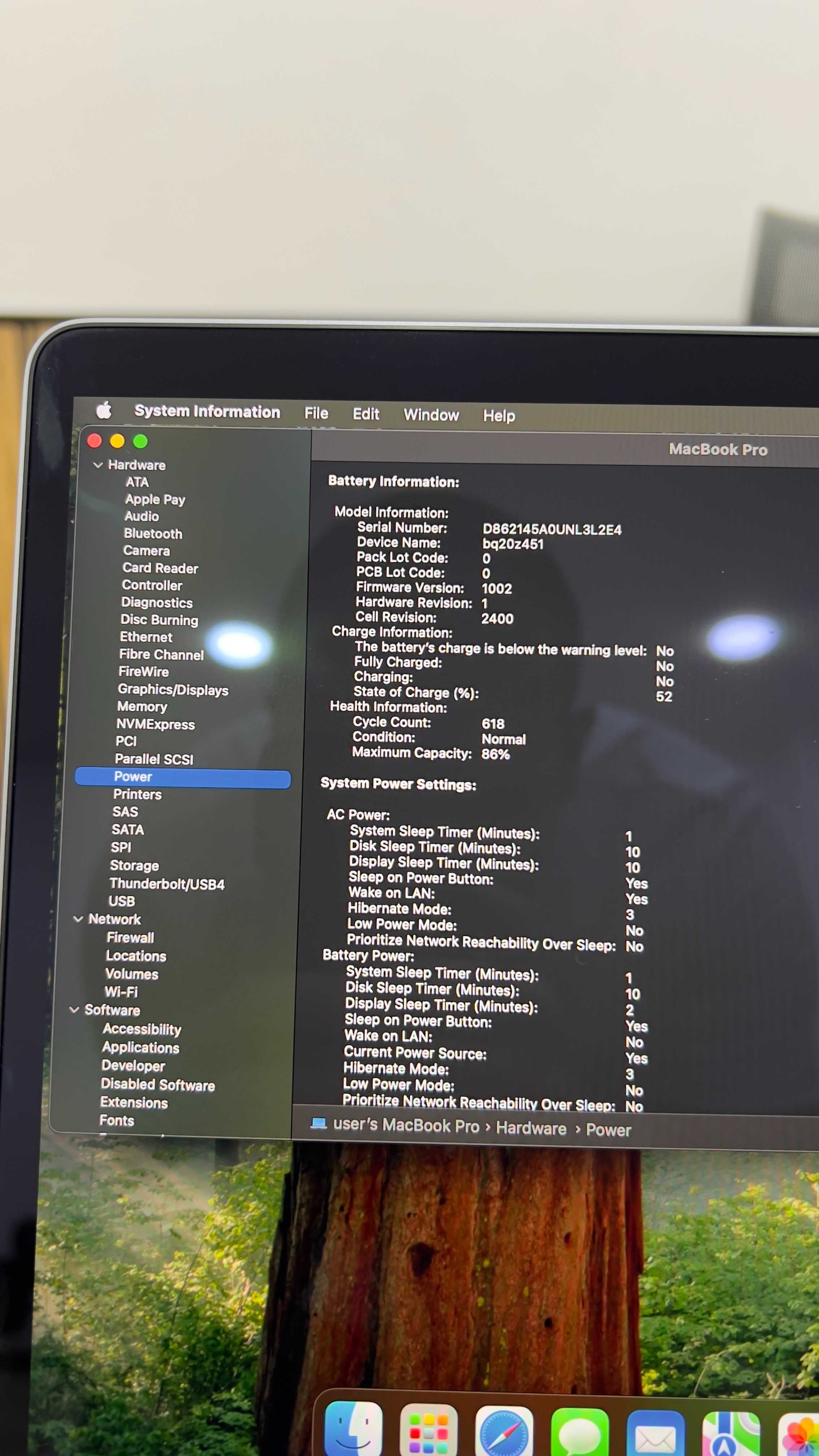Select Card Reader in the sidebar

click(x=161, y=568)
